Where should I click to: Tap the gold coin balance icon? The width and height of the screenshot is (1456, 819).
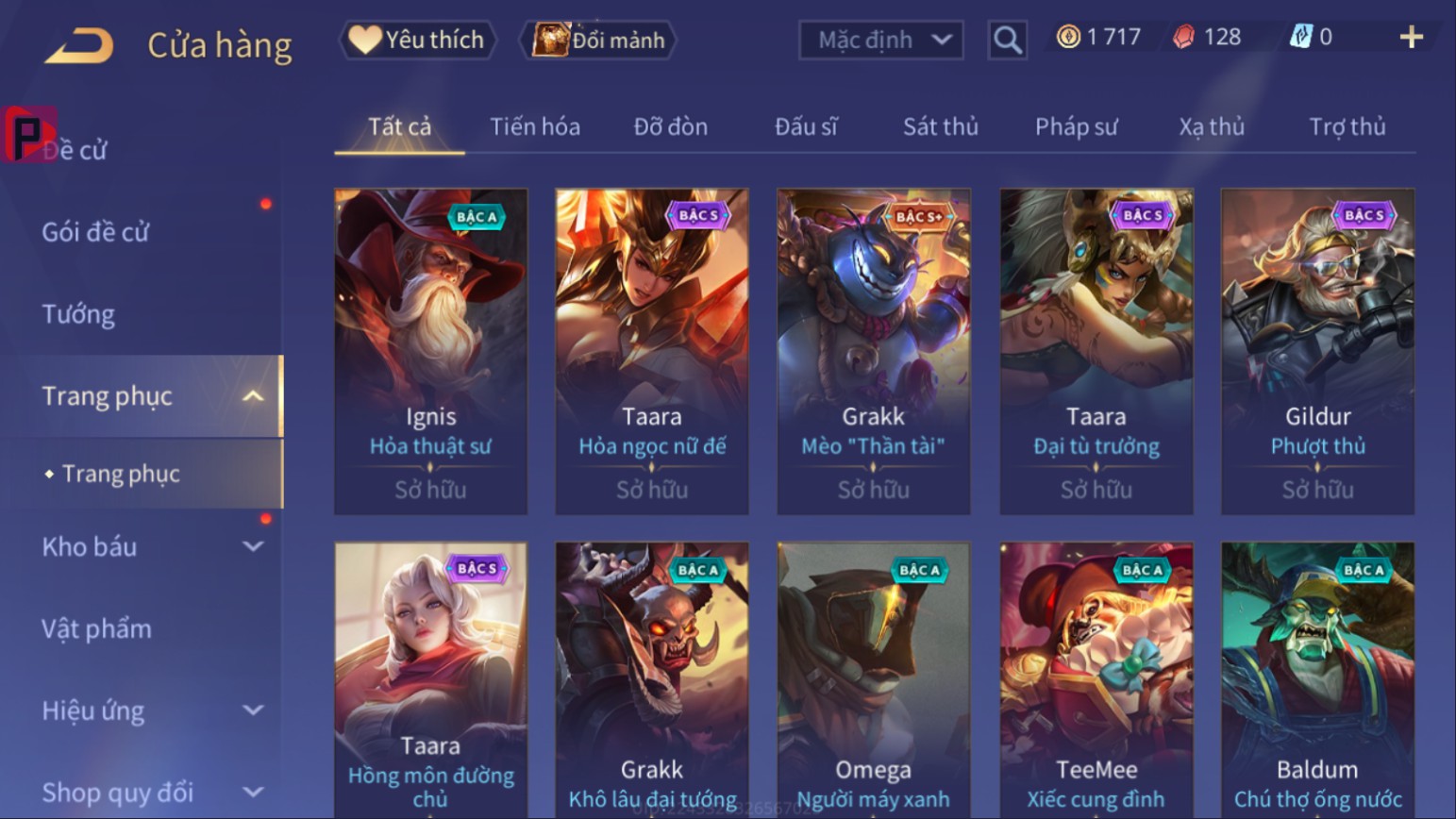tap(1068, 37)
